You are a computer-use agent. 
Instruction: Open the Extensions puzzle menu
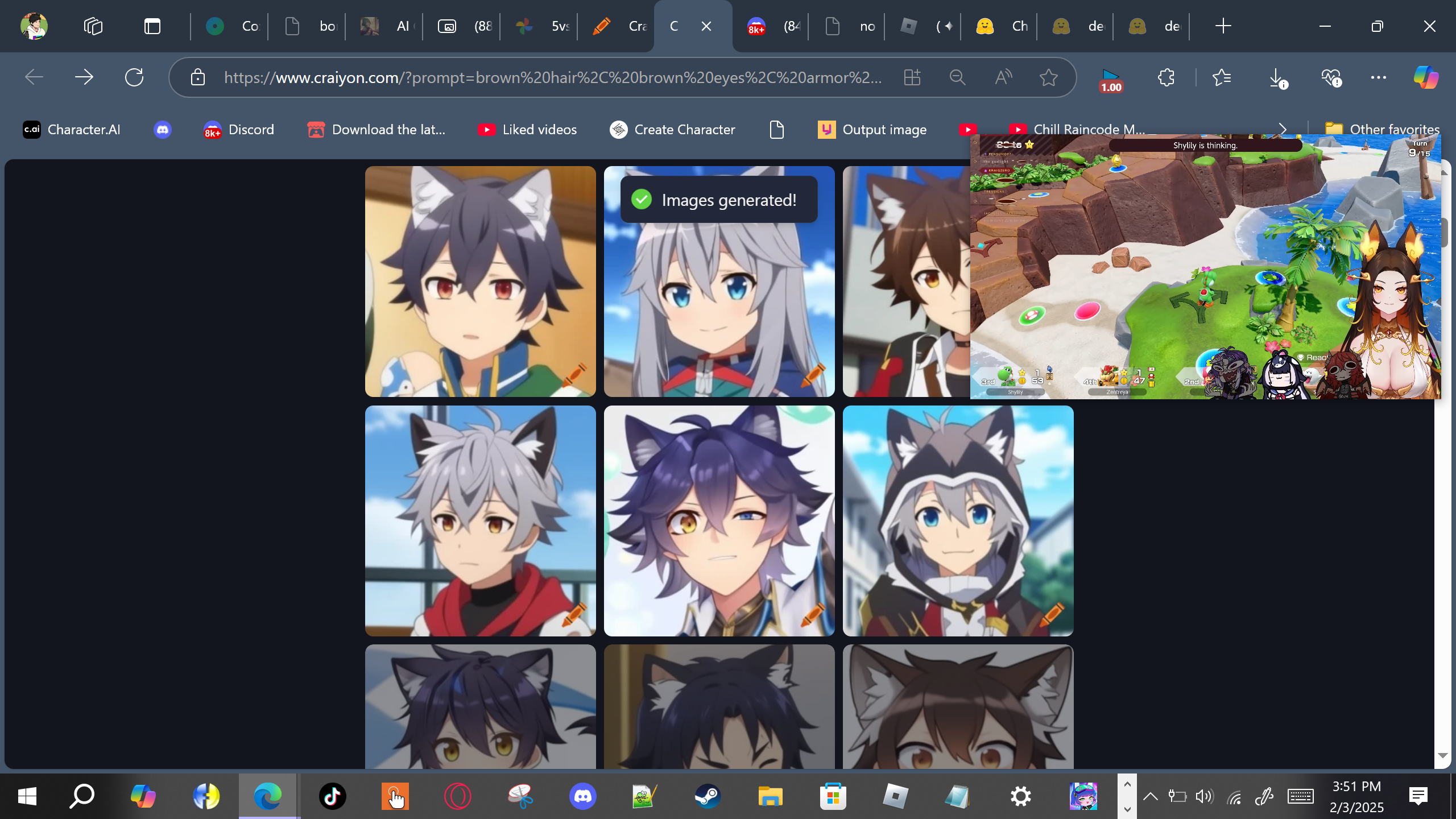point(1166,77)
